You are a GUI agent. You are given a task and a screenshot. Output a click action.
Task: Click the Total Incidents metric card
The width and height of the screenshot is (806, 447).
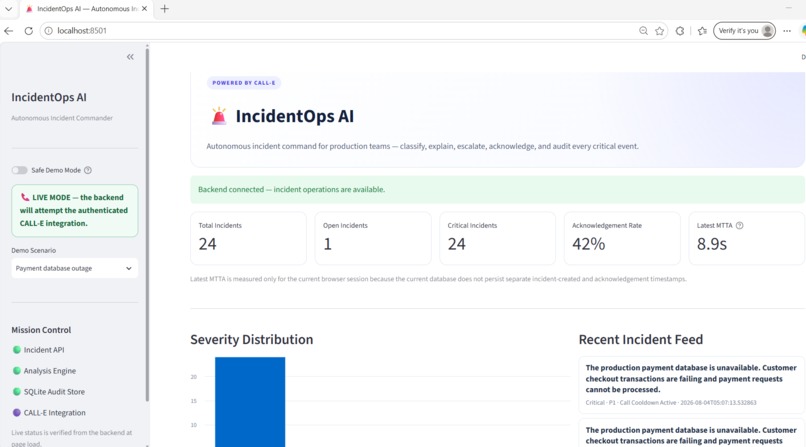coord(248,238)
